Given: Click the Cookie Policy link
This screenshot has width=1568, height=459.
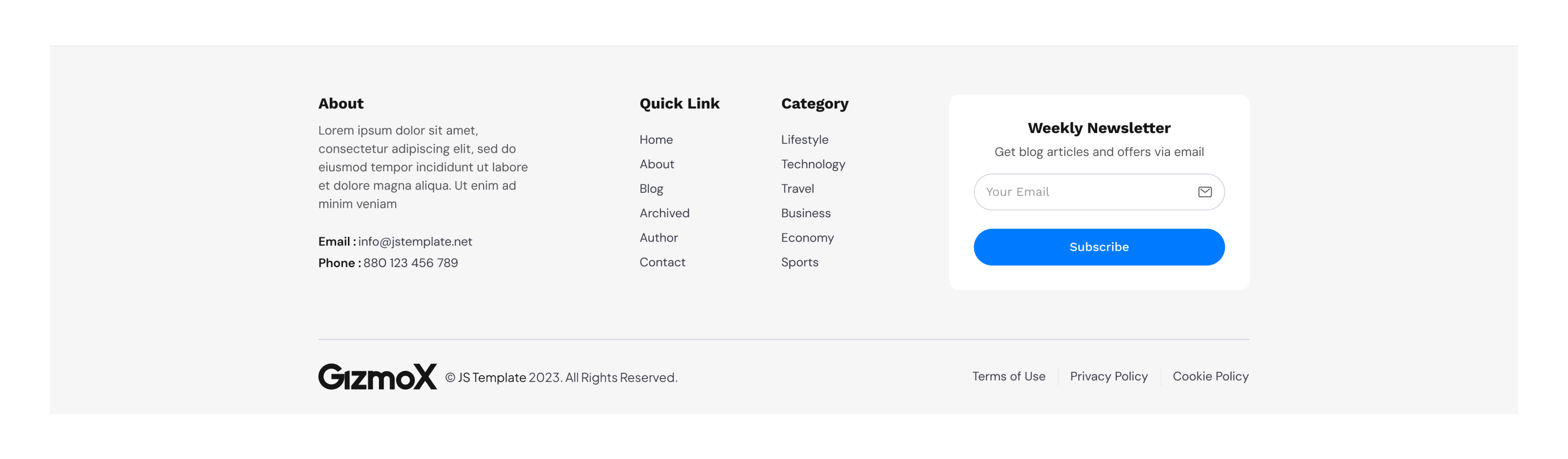Looking at the screenshot, I should click(x=1210, y=376).
